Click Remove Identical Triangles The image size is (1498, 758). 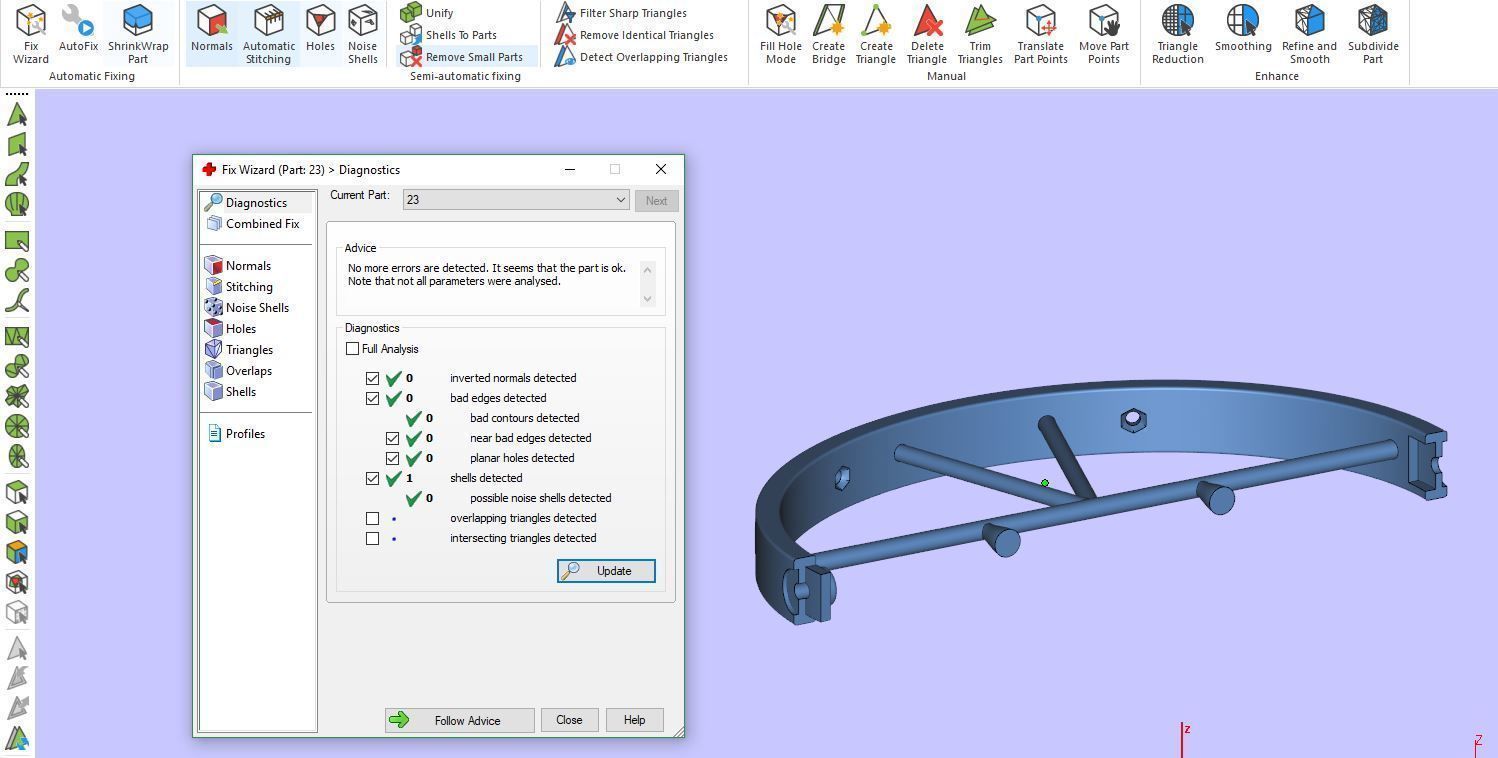[634, 35]
